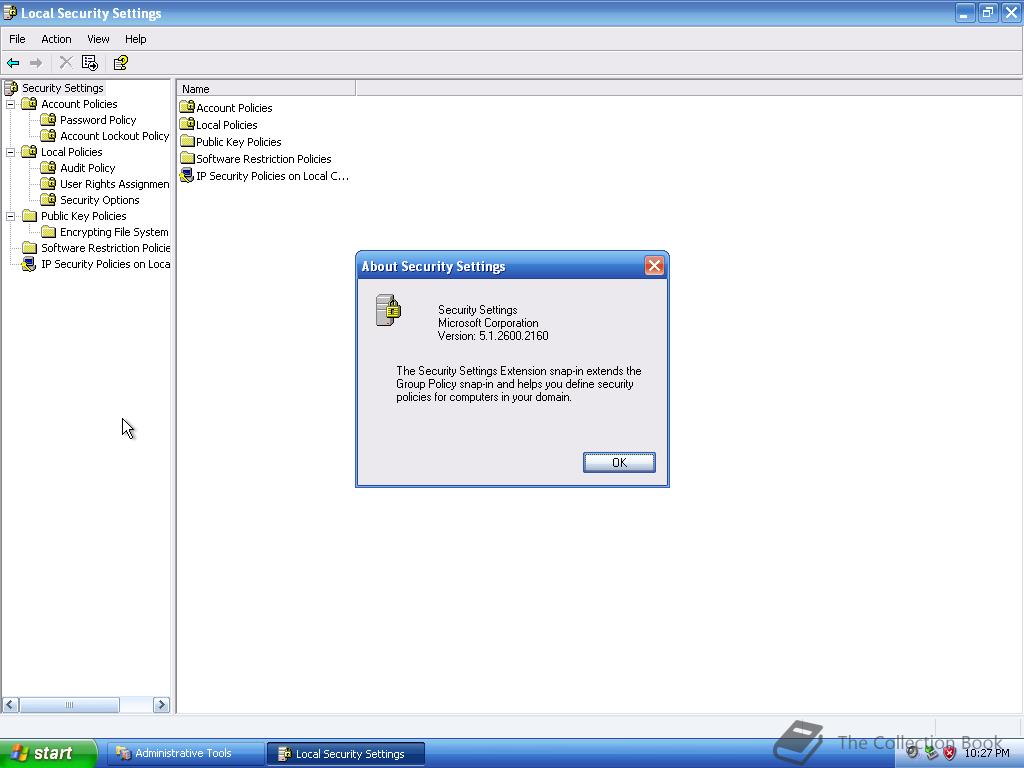Click the Software Restriction Policies icon in the list pane
The height and width of the screenshot is (768, 1024).
click(x=187, y=157)
